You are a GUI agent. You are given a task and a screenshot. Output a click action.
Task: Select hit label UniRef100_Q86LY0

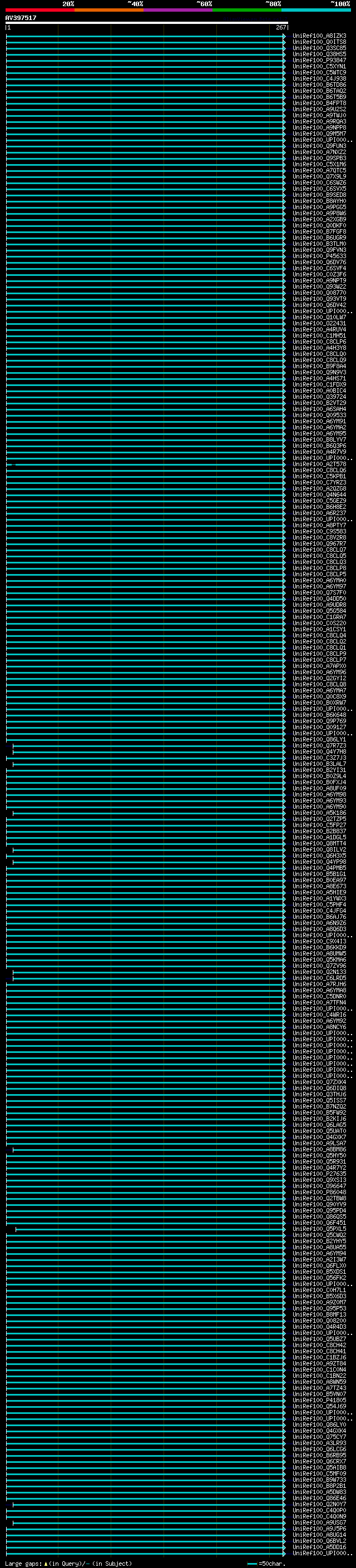point(319,1425)
